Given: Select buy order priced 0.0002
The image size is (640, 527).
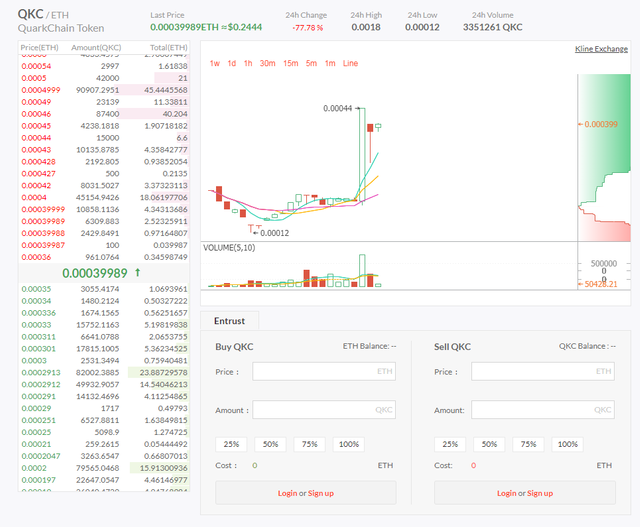Looking at the screenshot, I should pyautogui.click(x=104, y=468).
